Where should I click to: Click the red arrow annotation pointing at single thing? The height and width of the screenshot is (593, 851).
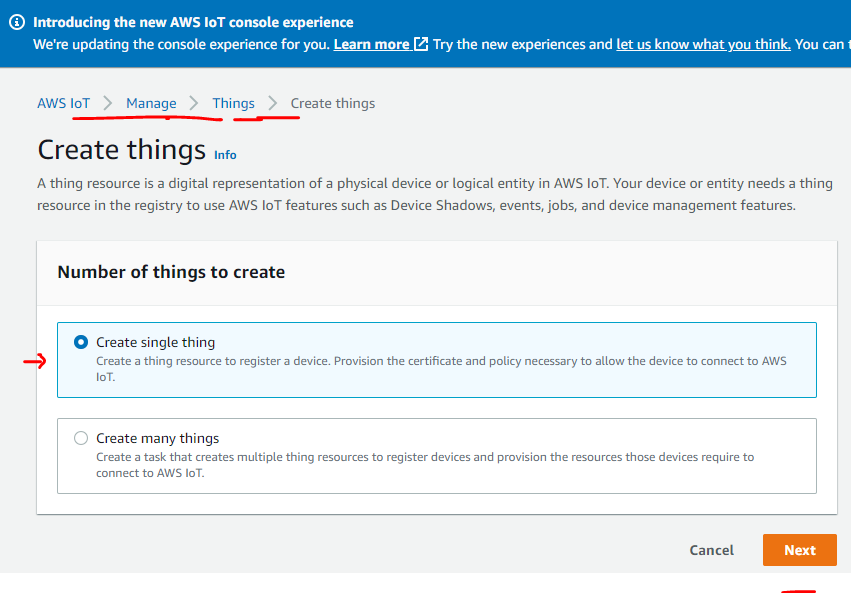[x=35, y=362]
